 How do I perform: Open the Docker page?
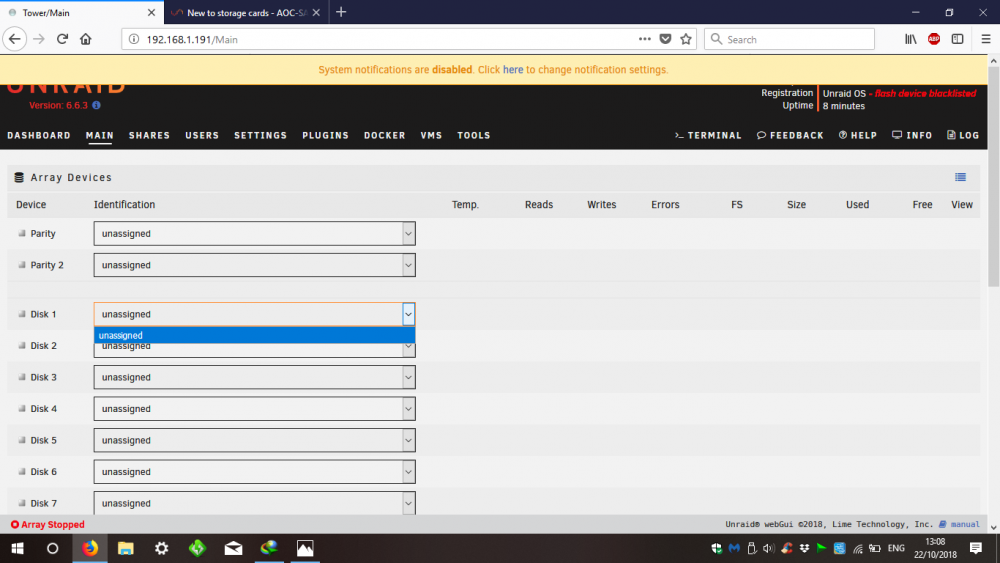tap(385, 135)
